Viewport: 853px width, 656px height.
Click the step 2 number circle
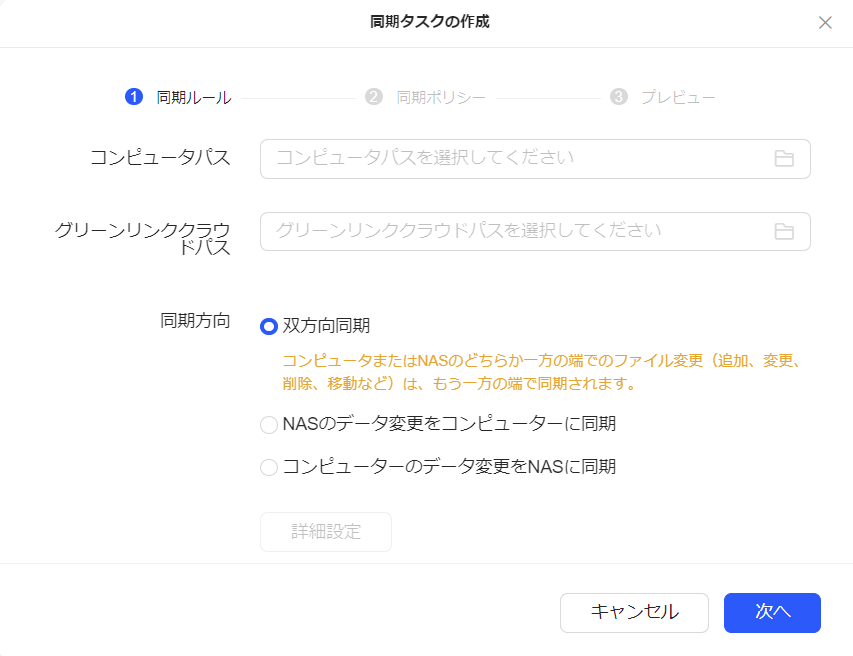(374, 97)
